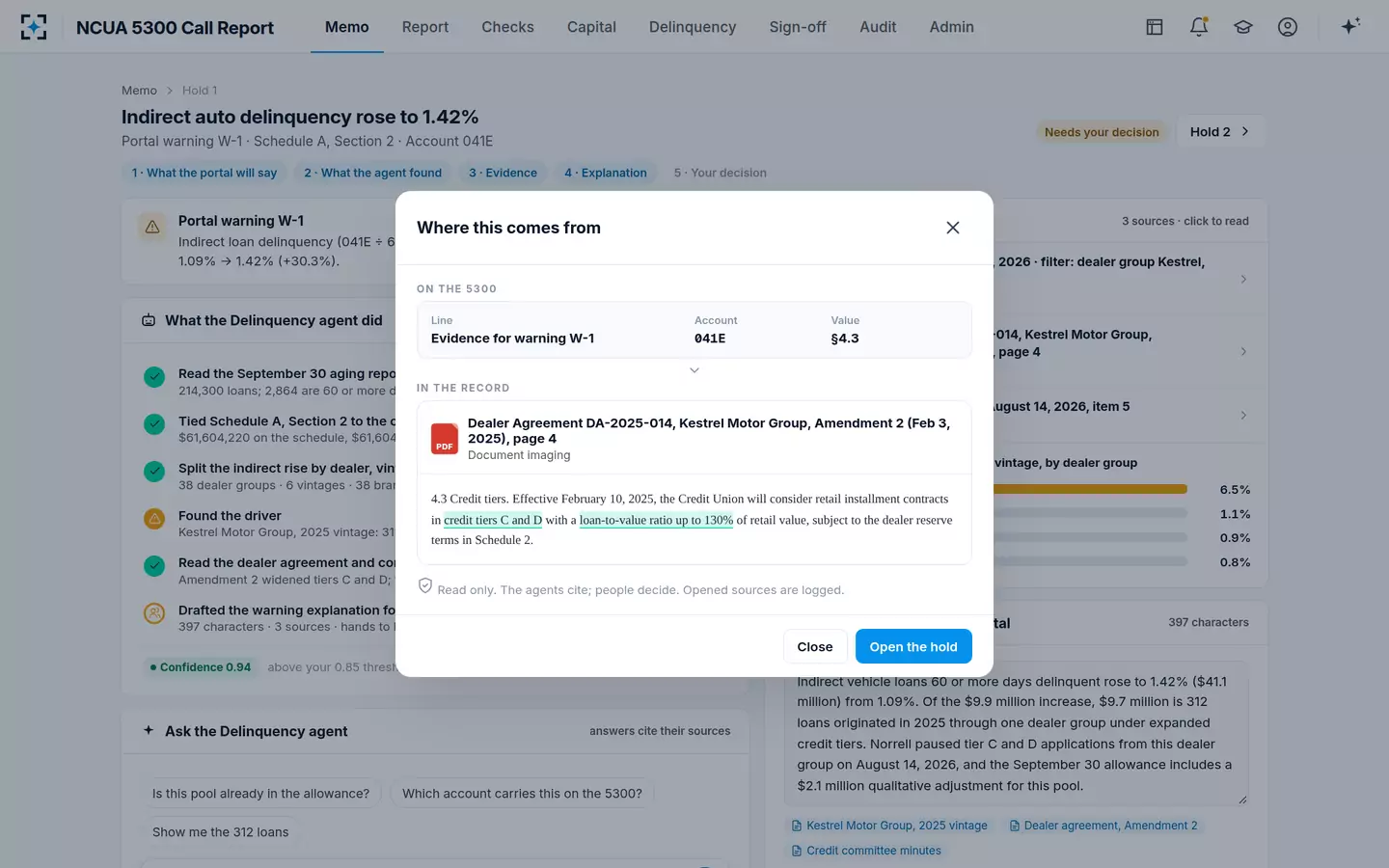Screen dimensions: 1389x868
Task: Click the shield icon beside 'Read only'
Action: [425, 586]
